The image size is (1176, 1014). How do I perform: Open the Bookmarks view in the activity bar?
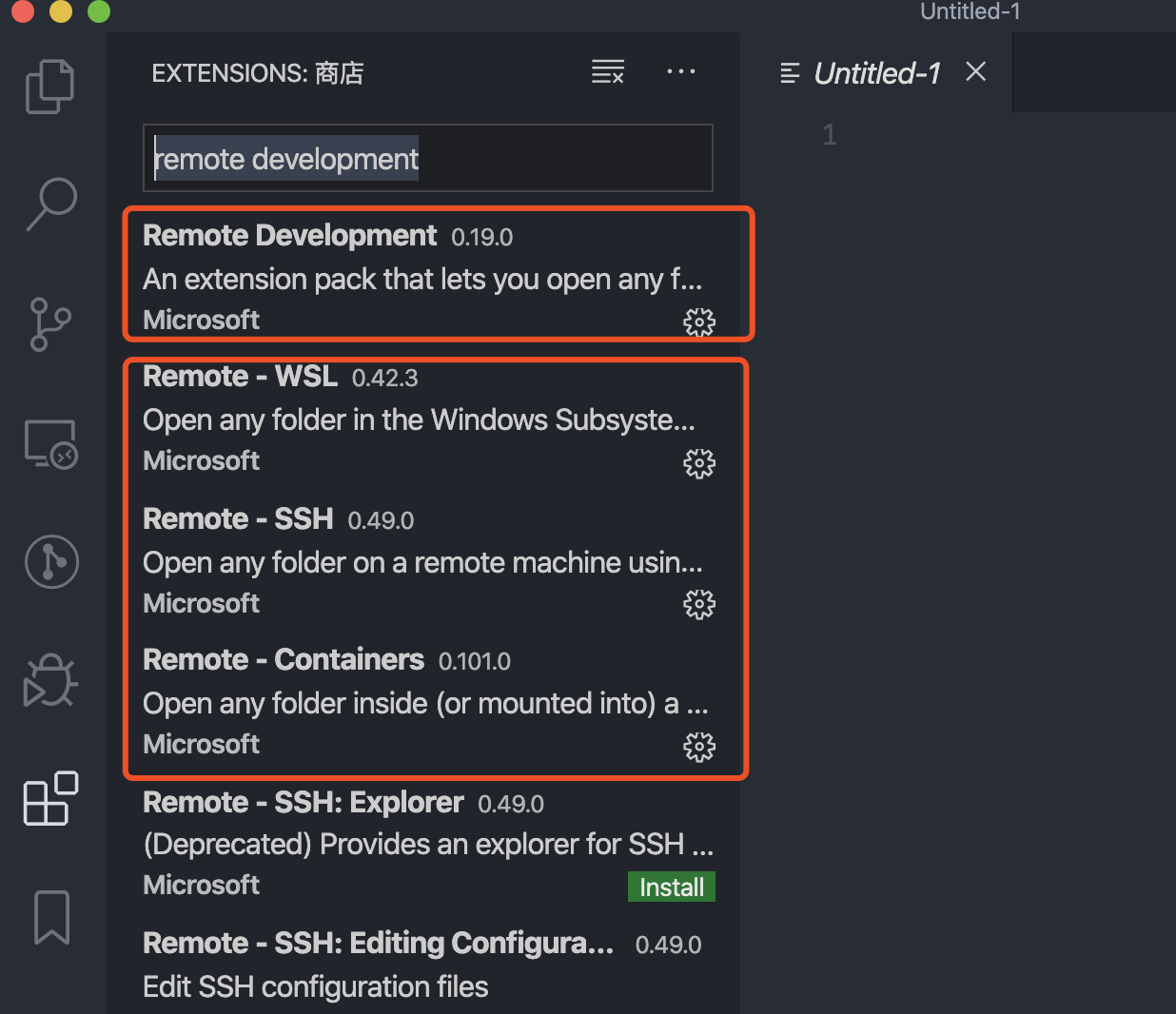point(52,918)
